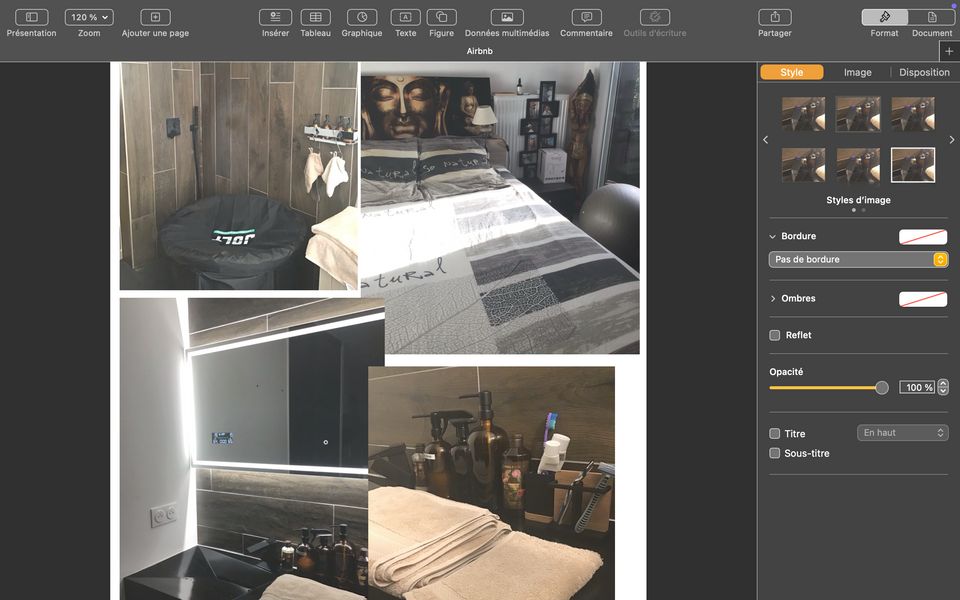Open the Pas de bordure dropdown
The image size is (960, 600).
point(858,260)
